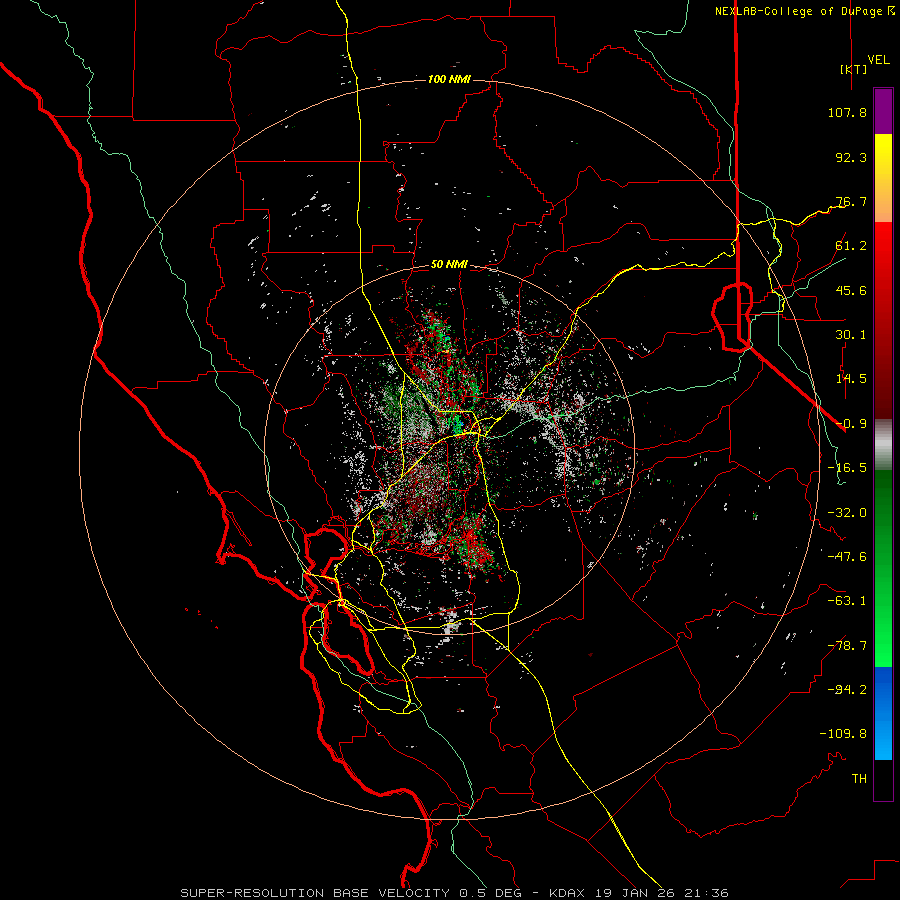Screen dimensions: 900x900
Task: Click the Super-Resolution Base Velocity caption at bottom
Action: coord(455,893)
